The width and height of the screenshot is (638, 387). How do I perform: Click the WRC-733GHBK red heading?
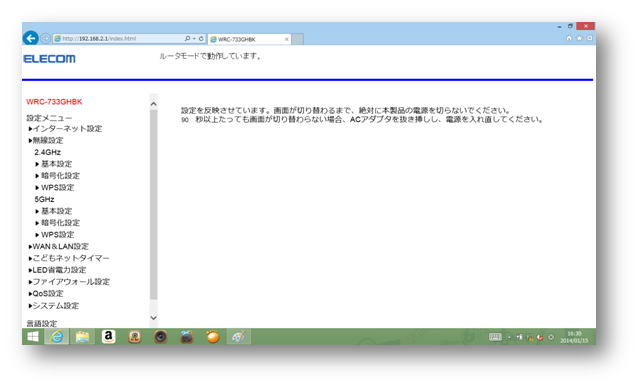[x=54, y=102]
